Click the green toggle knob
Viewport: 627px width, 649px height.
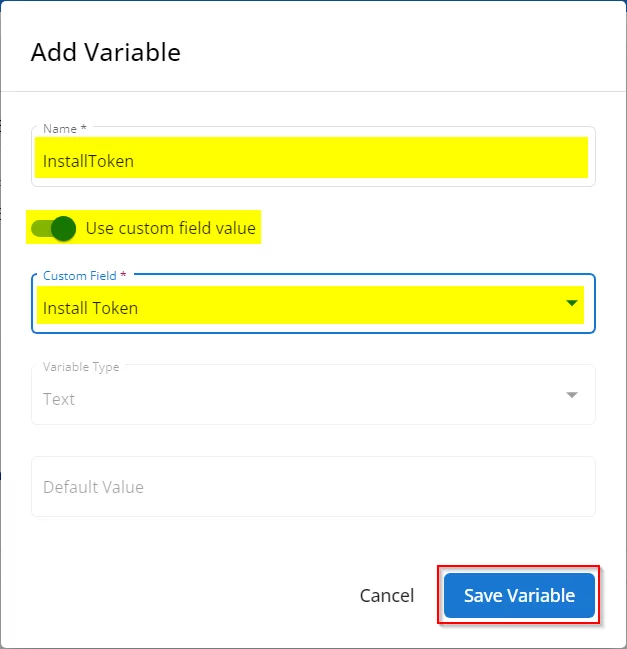coord(63,228)
